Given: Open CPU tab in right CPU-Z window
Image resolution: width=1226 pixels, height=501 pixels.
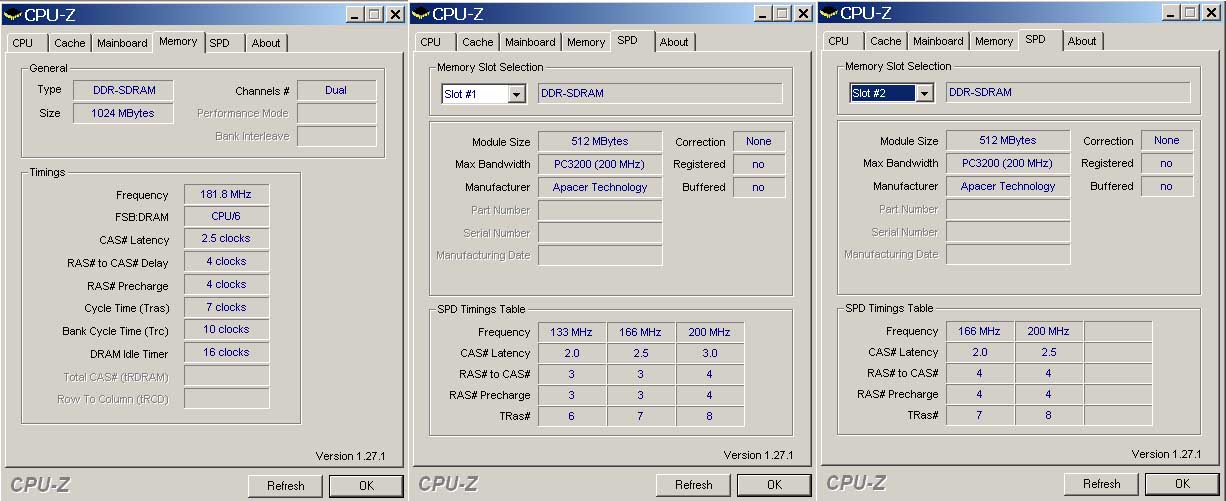Looking at the screenshot, I should point(839,41).
